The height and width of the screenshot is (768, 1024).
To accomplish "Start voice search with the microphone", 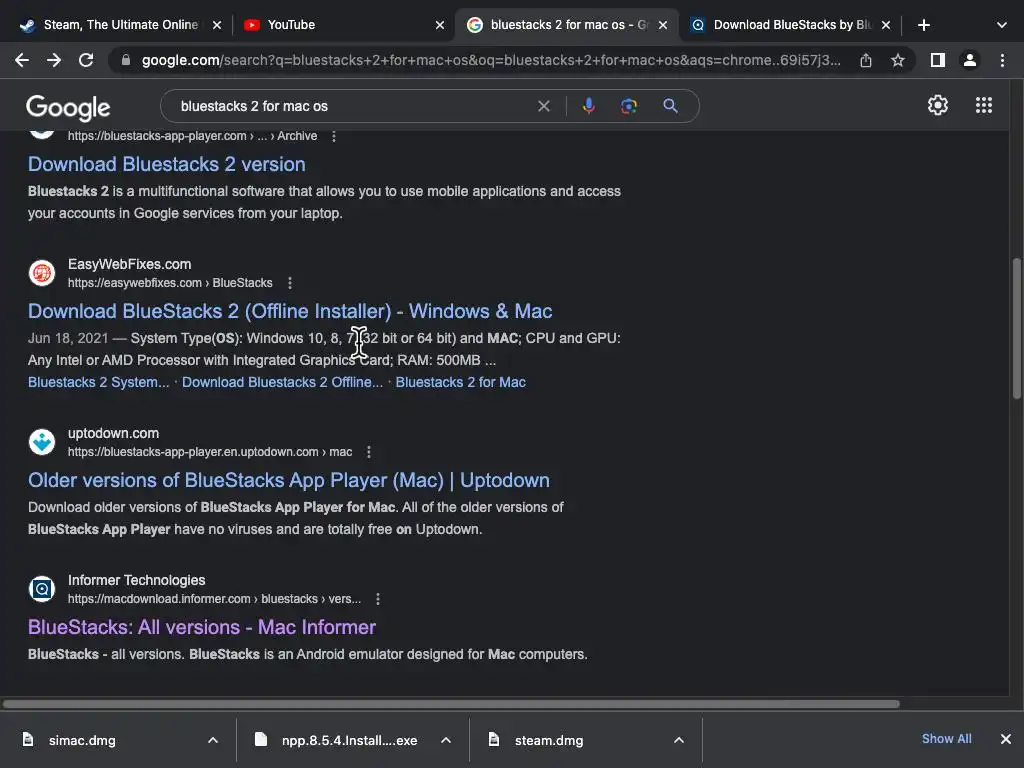I will 588,106.
